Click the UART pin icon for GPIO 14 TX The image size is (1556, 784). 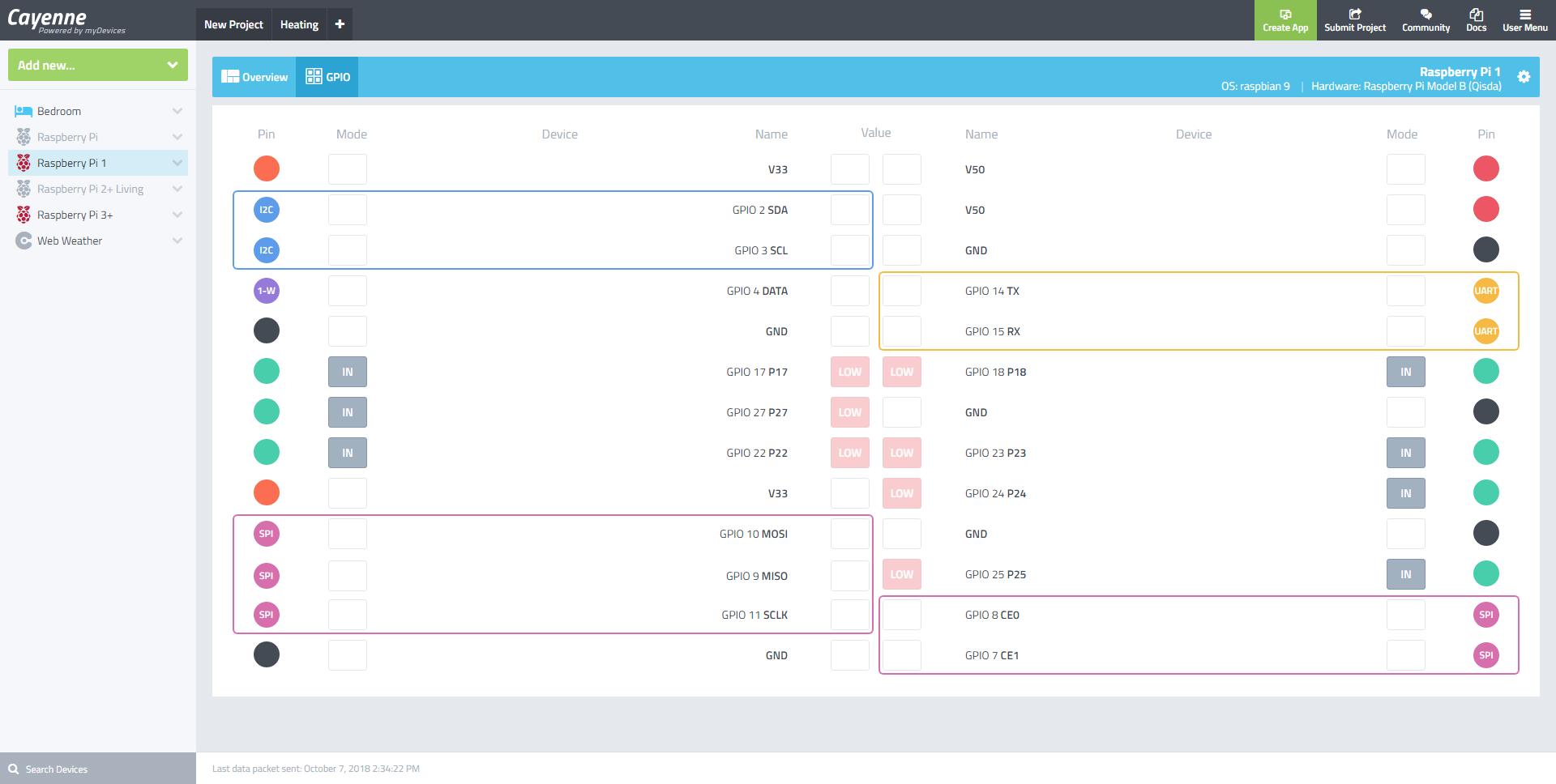point(1485,291)
